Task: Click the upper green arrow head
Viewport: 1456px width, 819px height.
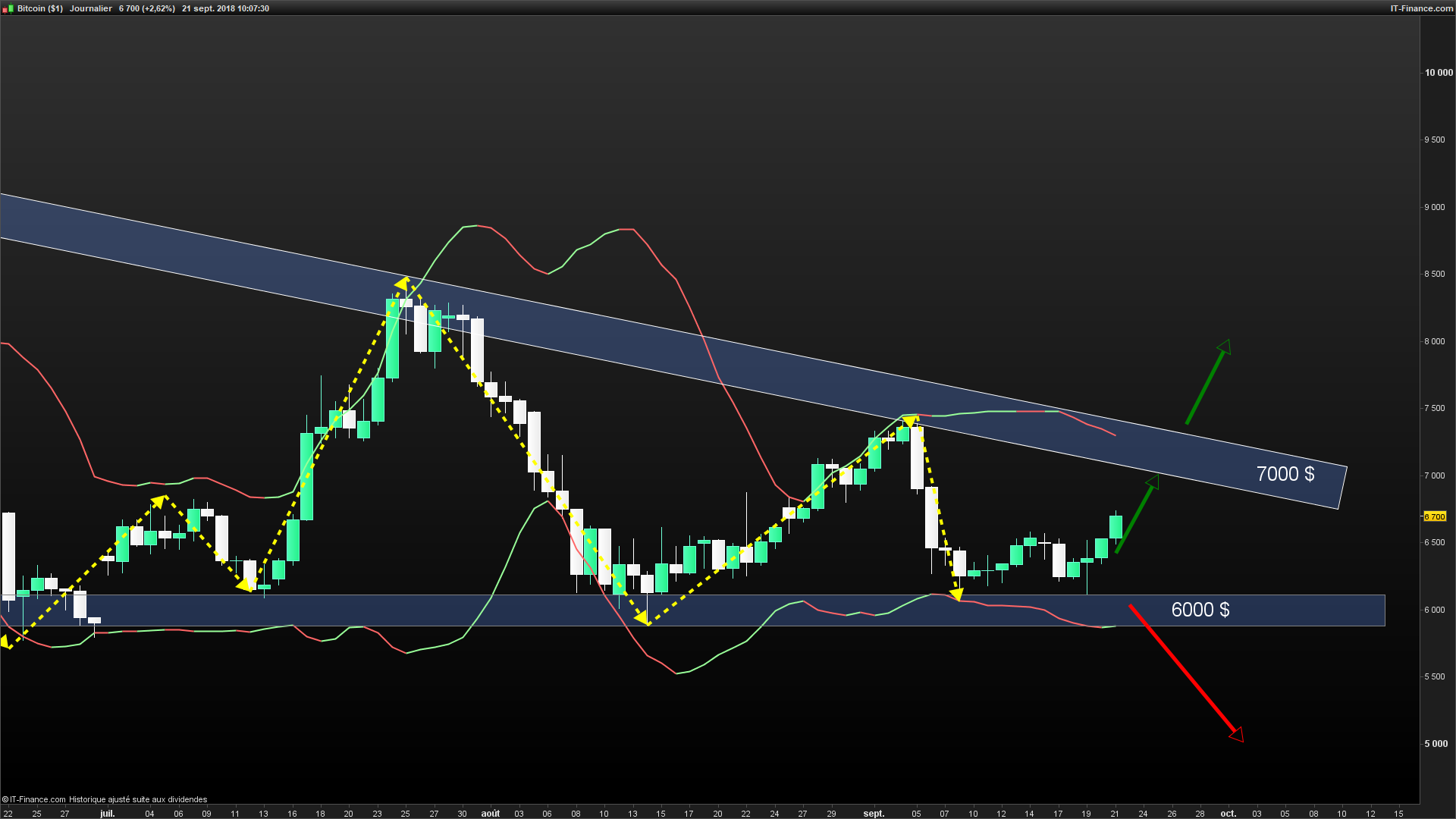Action: coord(1224,347)
